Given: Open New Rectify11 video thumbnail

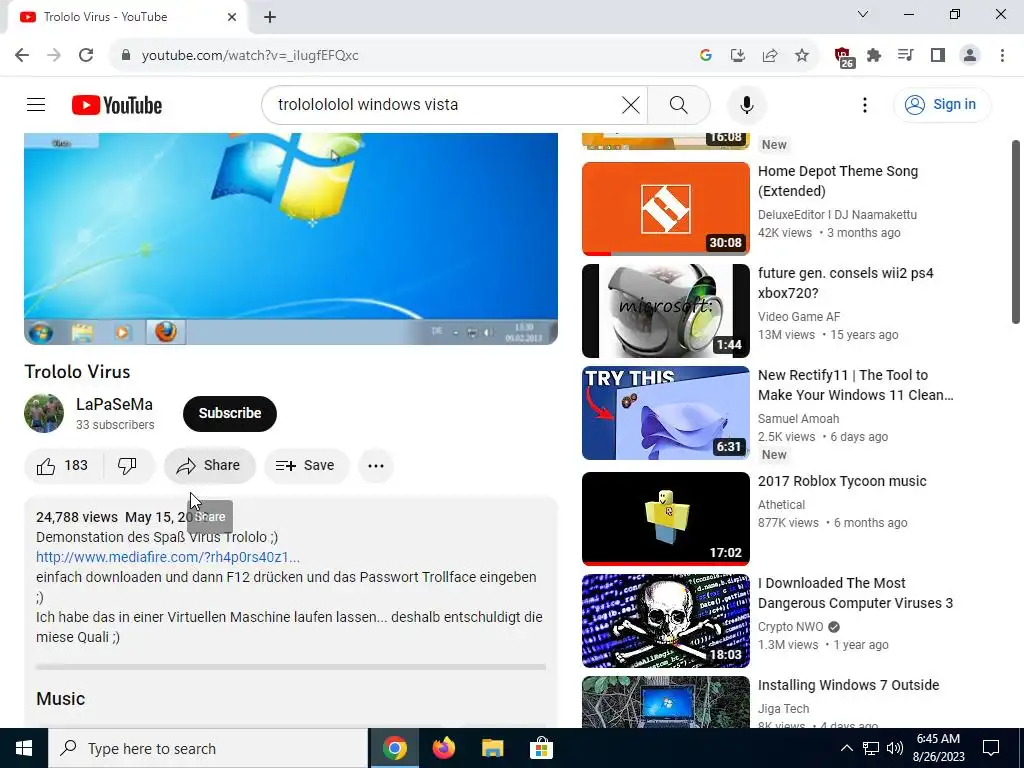Looking at the screenshot, I should coord(665,413).
